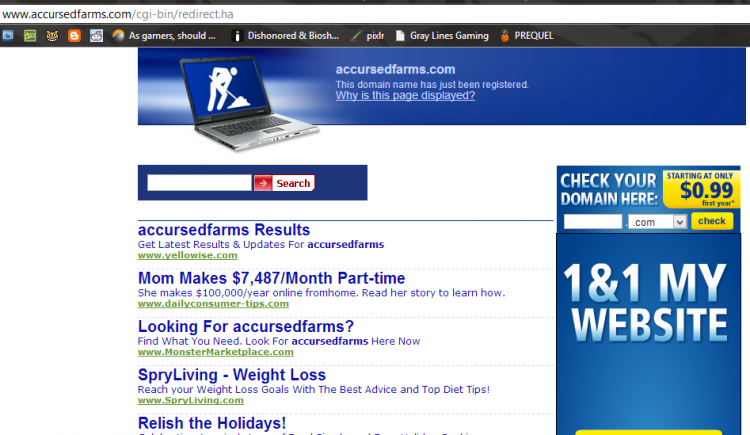Image resolution: width=750 pixels, height=435 pixels.
Task: Open the Blogger bookmark icon
Action: click(74, 36)
